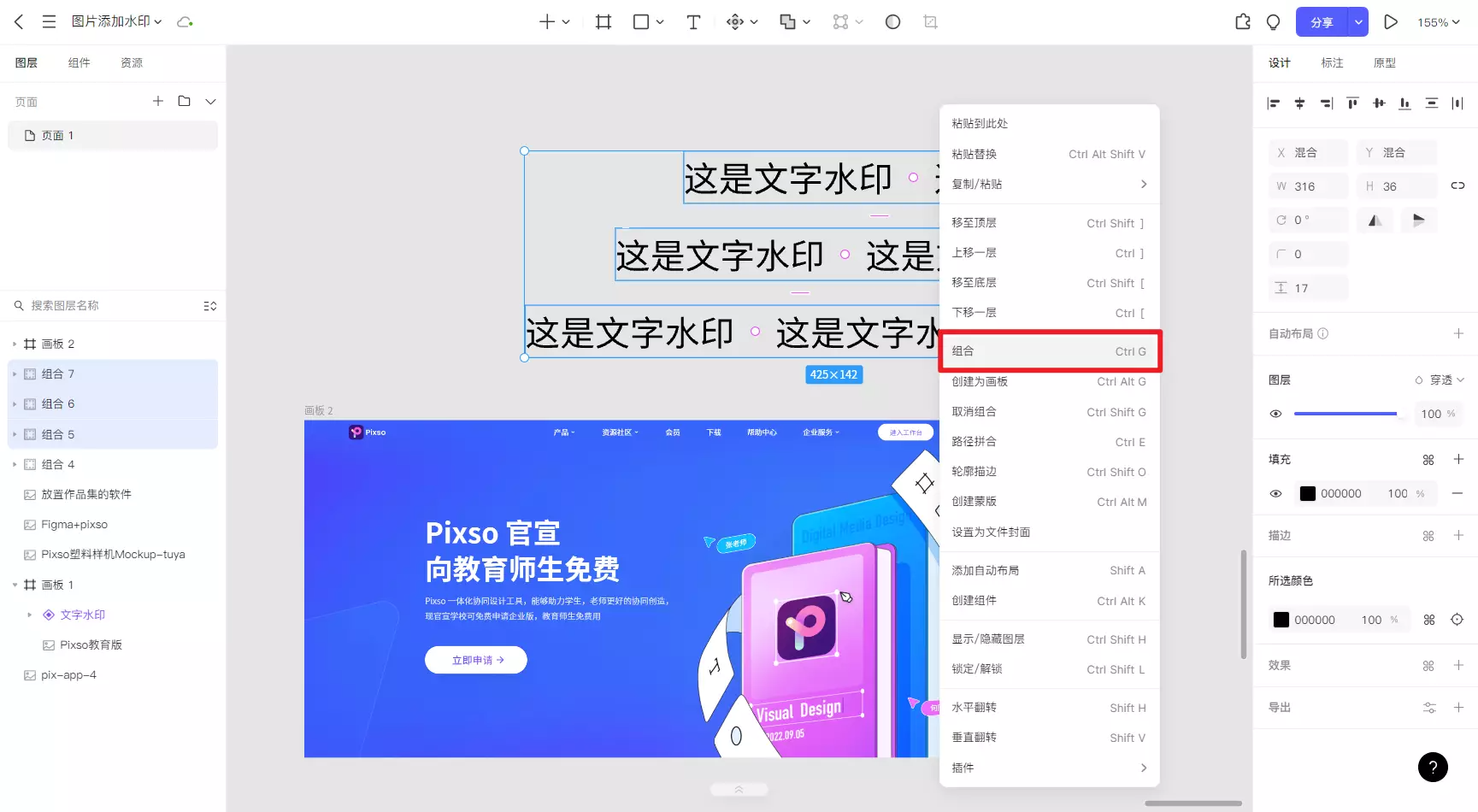Select the Text tool

coord(693,21)
